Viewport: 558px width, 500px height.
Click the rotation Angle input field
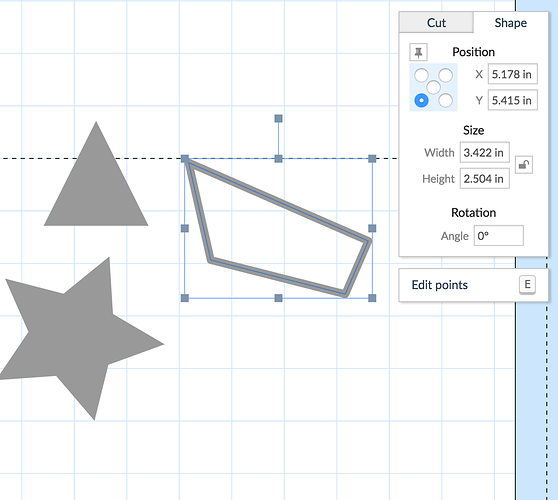499,236
